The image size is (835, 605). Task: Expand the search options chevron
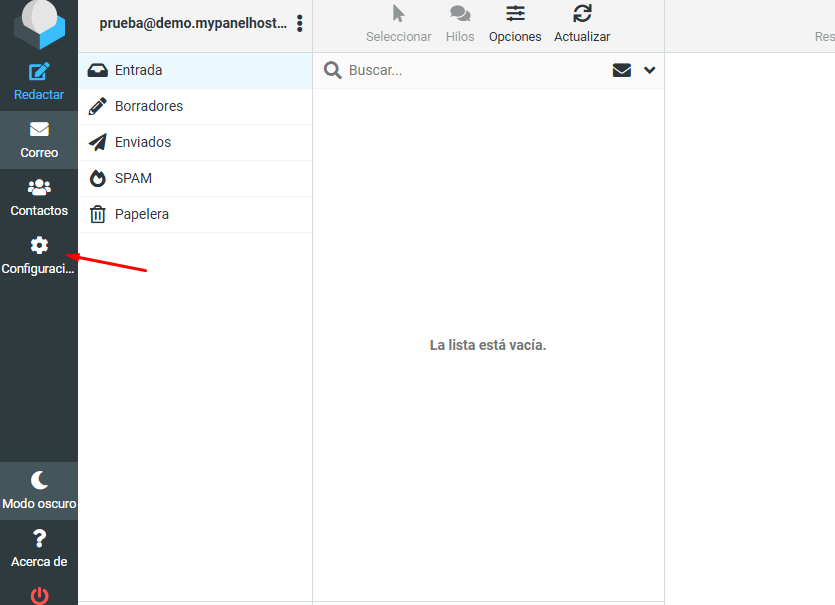tap(649, 70)
